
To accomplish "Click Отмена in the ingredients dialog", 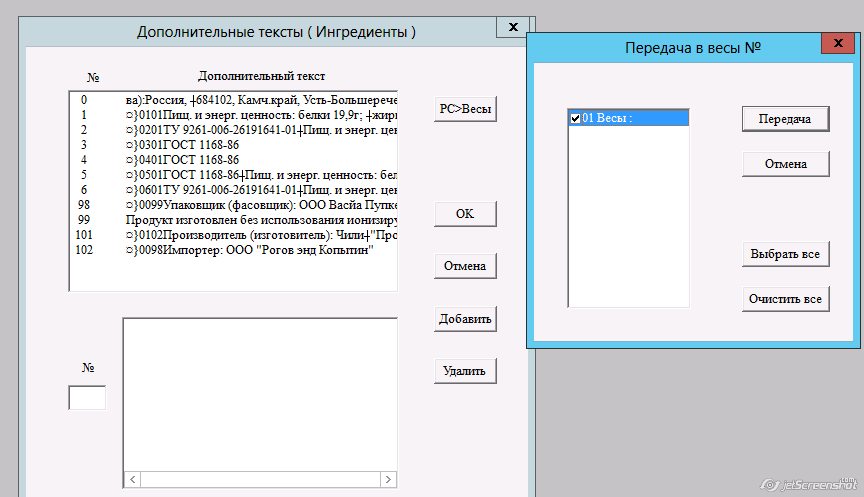I will coord(465,266).
